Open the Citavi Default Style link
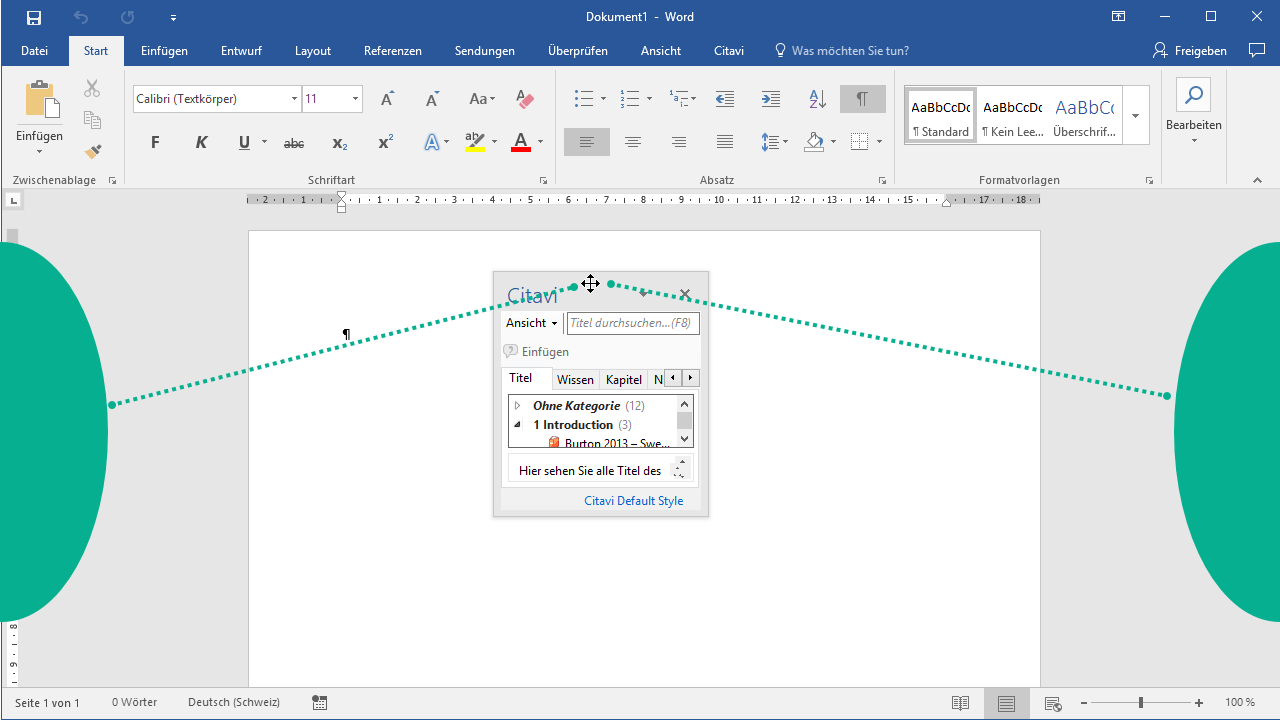 point(634,501)
